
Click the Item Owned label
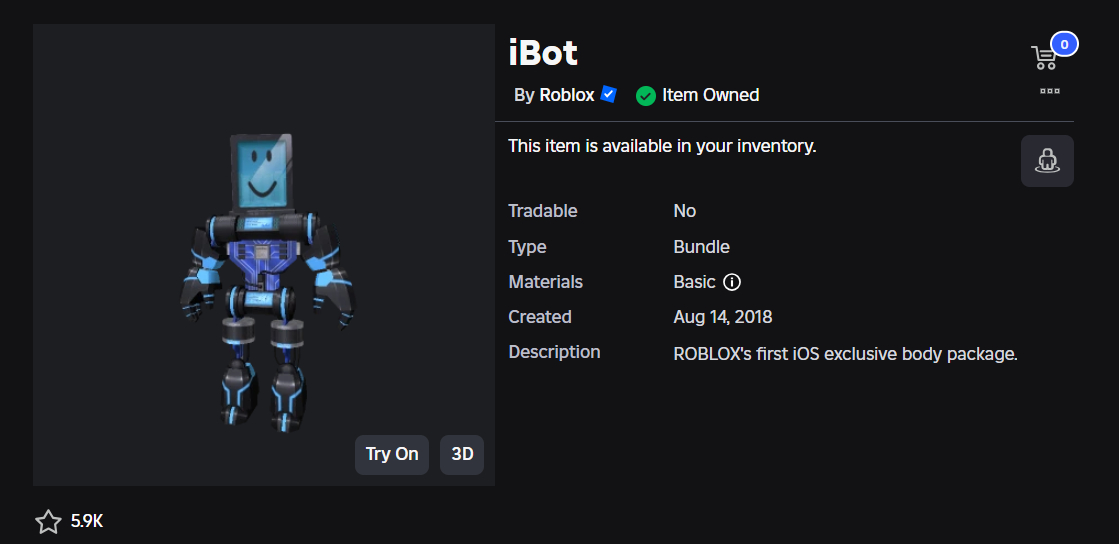pos(711,95)
